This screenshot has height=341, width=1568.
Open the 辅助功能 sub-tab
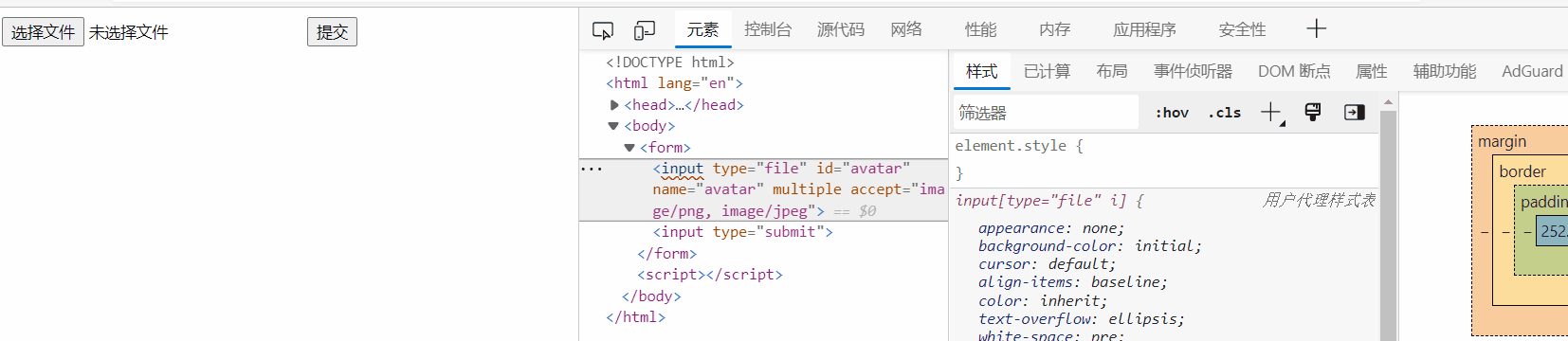[x=1445, y=71]
